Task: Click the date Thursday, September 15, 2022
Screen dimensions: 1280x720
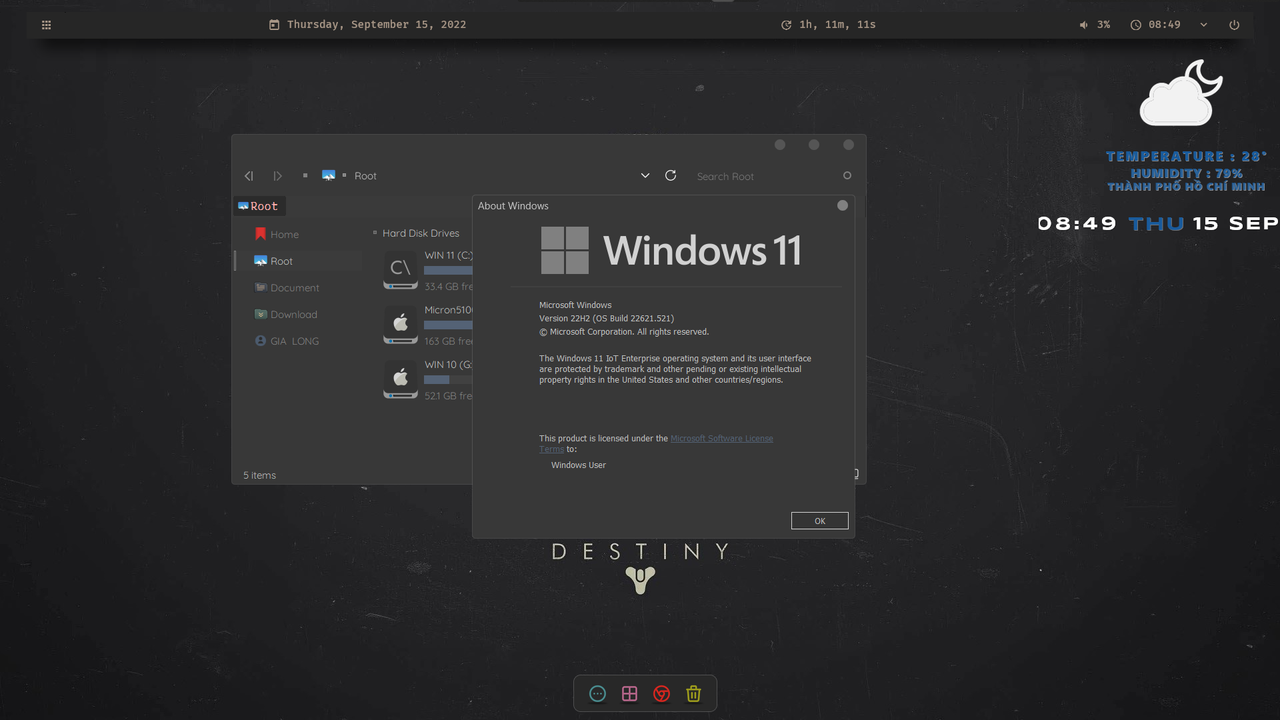Action: (x=377, y=25)
